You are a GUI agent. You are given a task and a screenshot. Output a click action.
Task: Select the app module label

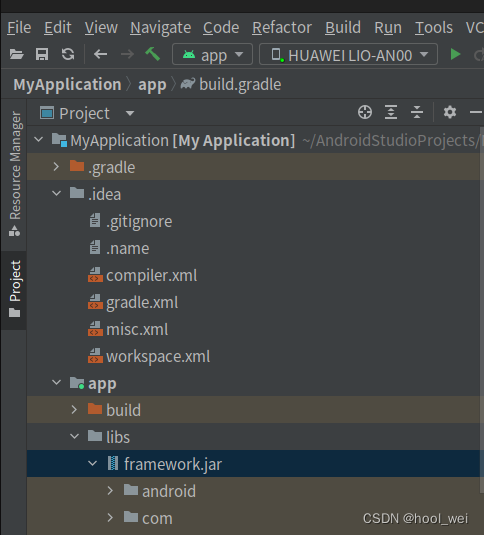point(102,384)
